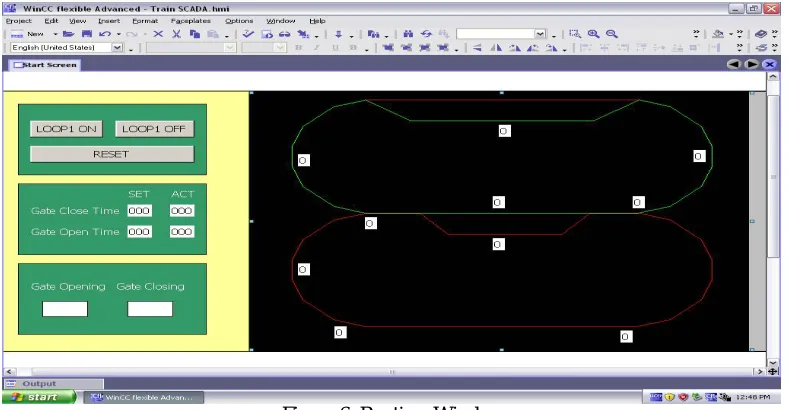
Task: Open the Faceplates menu
Action: point(190,21)
